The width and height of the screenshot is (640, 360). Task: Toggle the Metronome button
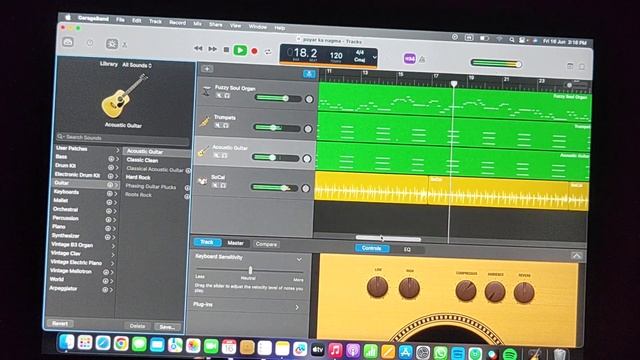[x=422, y=60]
